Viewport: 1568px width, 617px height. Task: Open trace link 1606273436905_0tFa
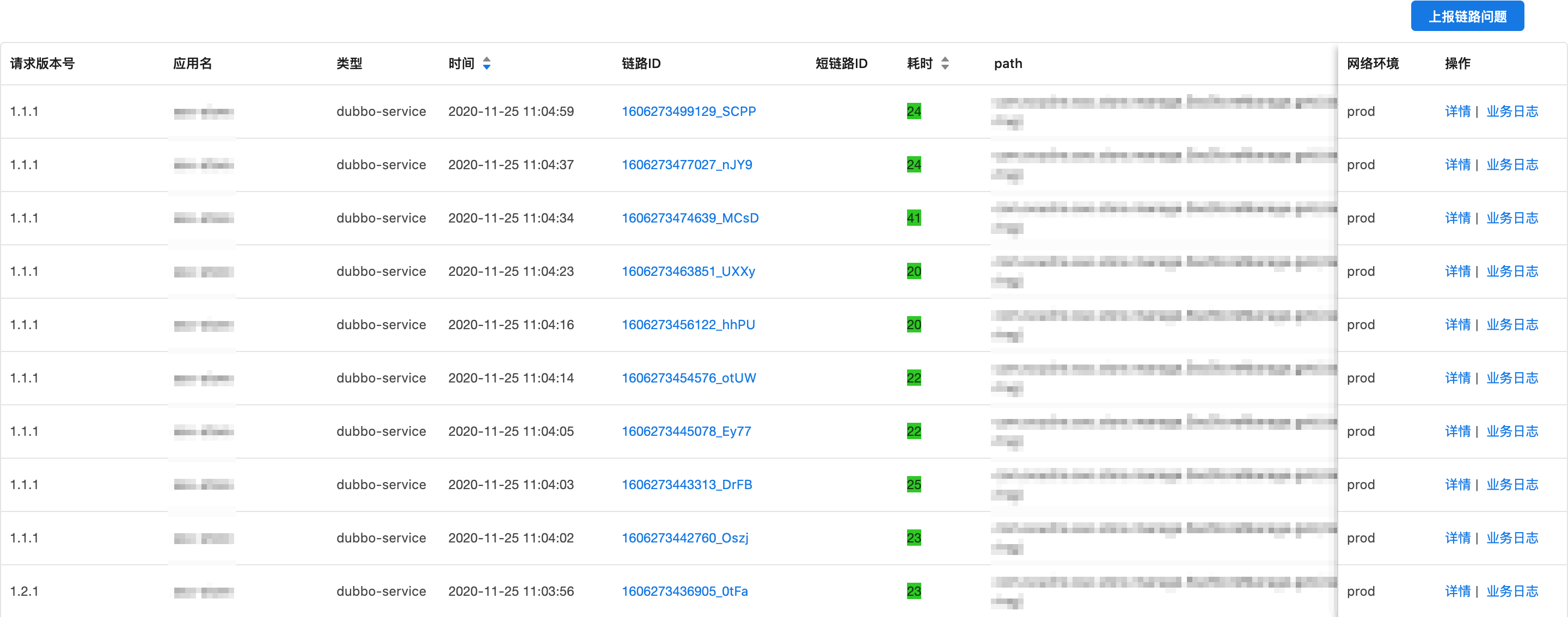pos(684,591)
